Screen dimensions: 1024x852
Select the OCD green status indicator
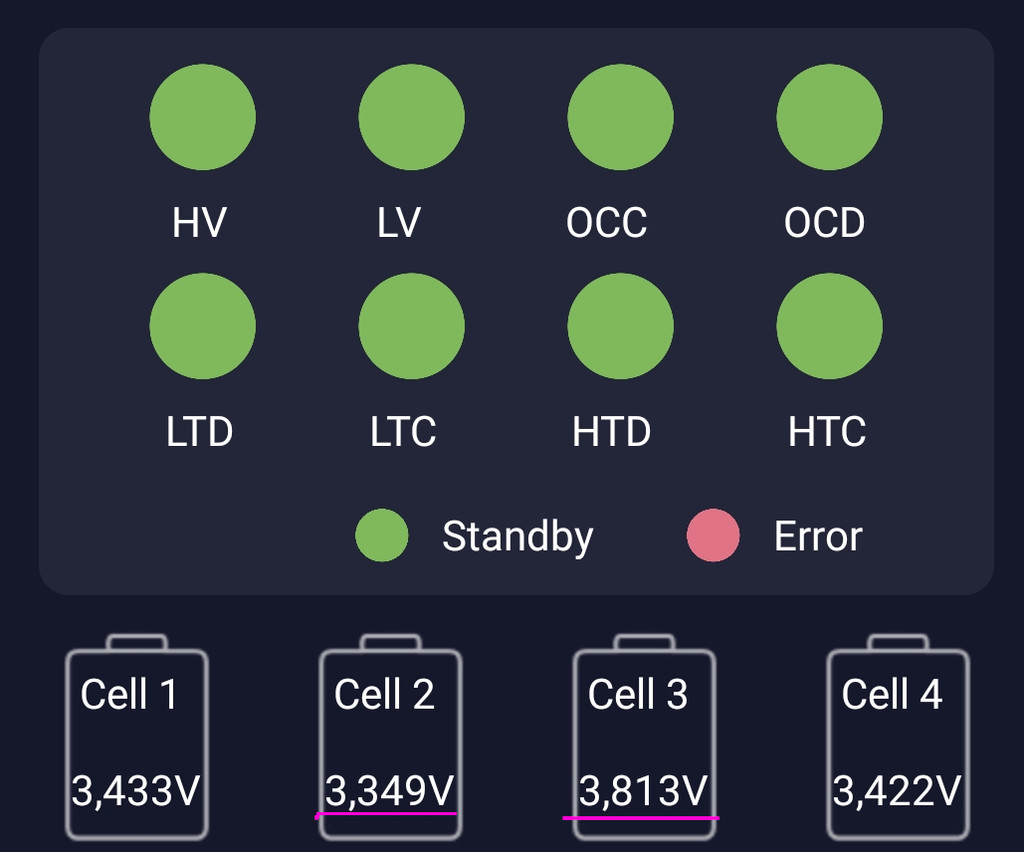(829, 117)
